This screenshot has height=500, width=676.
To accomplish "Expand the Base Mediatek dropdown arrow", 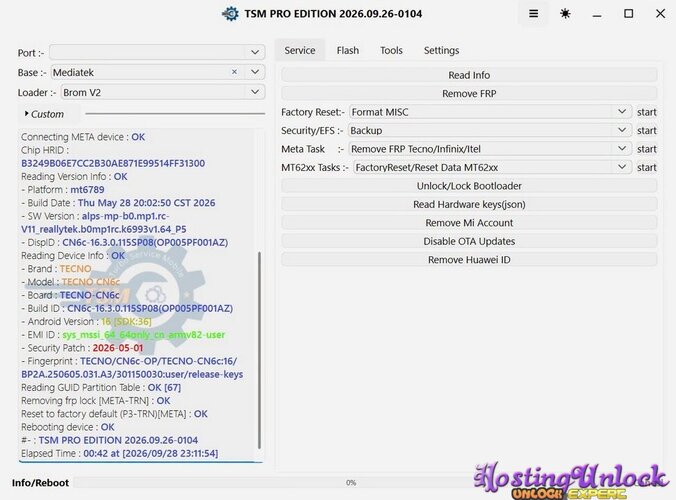I will 255,72.
